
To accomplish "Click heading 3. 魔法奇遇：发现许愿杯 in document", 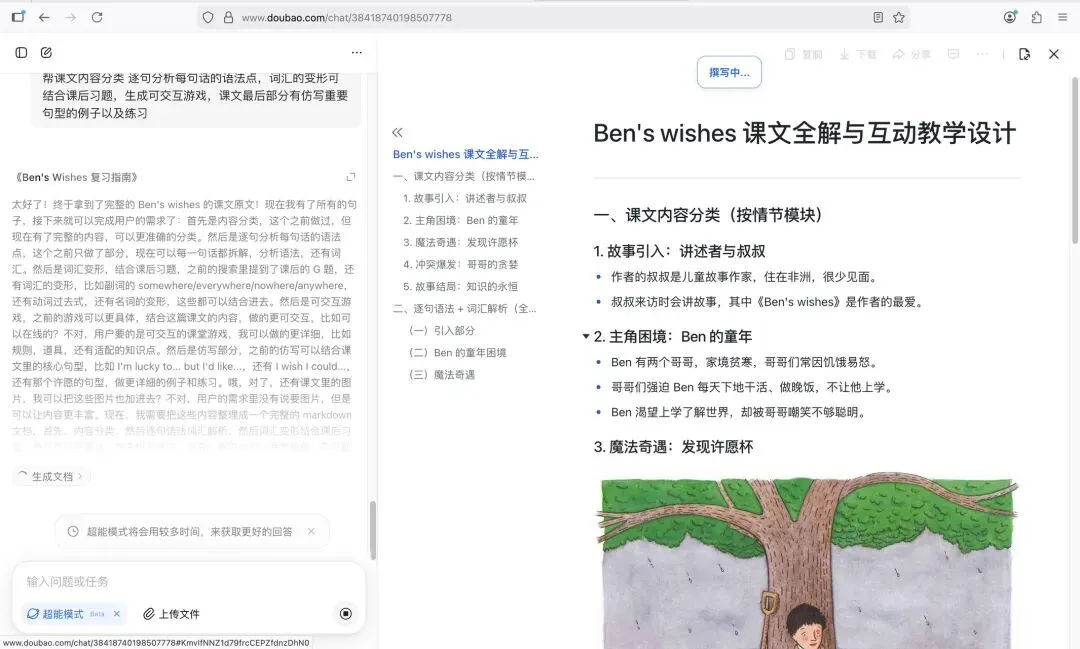I will pos(673,447).
